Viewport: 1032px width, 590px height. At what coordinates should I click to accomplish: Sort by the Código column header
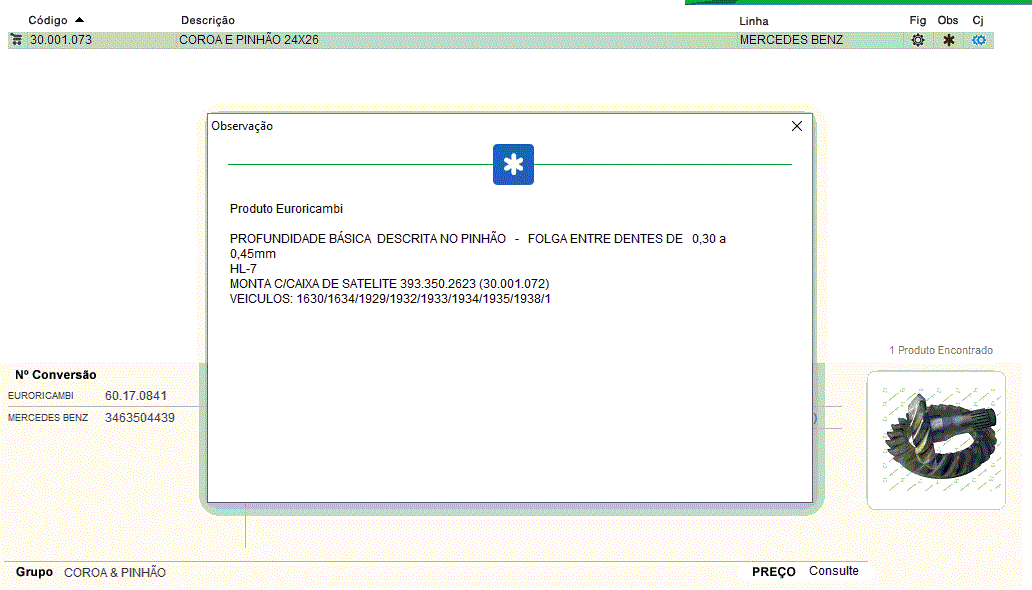point(48,20)
